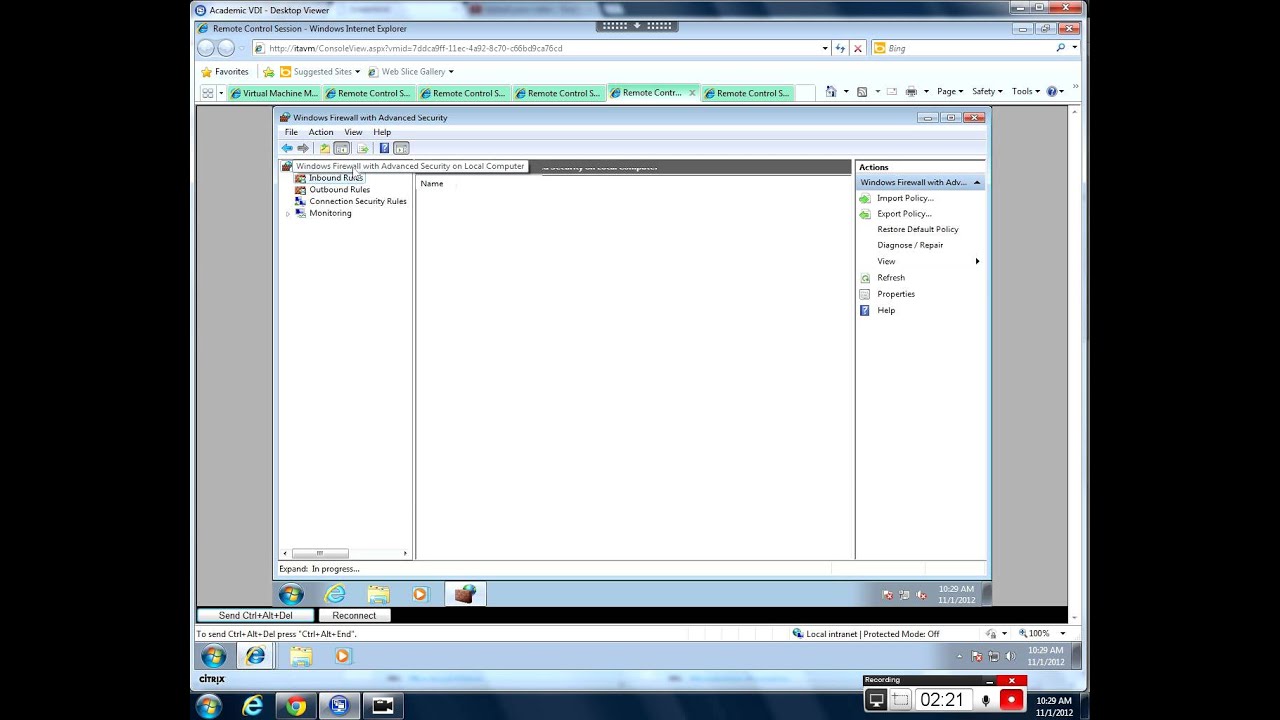Click the Up one level folder icon

[x=325, y=148]
